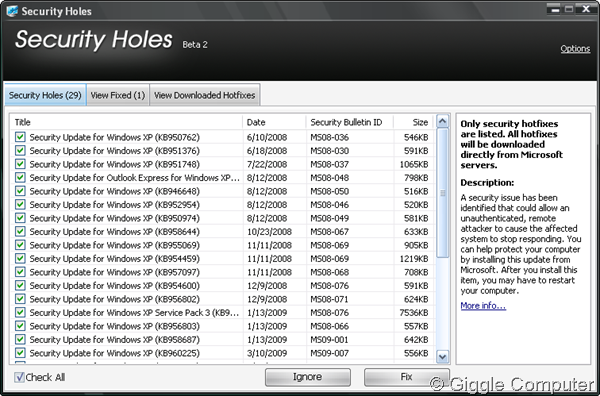Click the scrollbar up arrow in list

[x=442, y=122]
